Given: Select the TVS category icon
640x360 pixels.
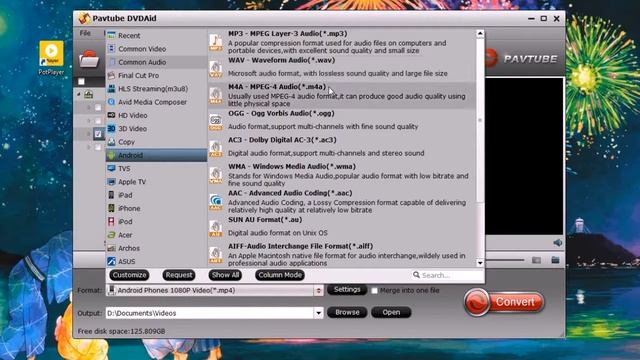Looking at the screenshot, I should [111, 168].
